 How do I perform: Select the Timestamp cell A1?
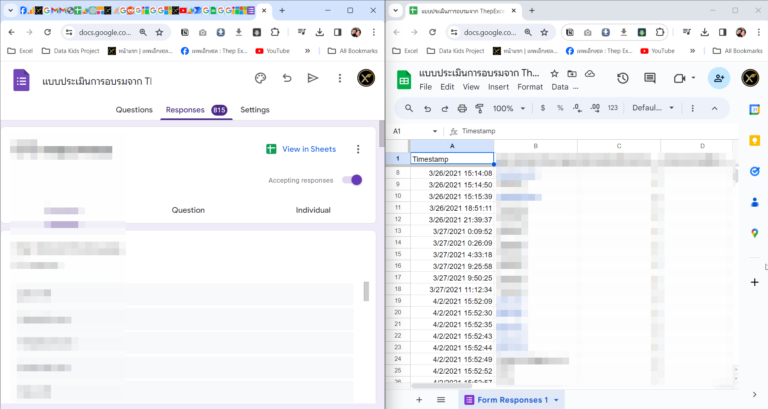click(452, 159)
